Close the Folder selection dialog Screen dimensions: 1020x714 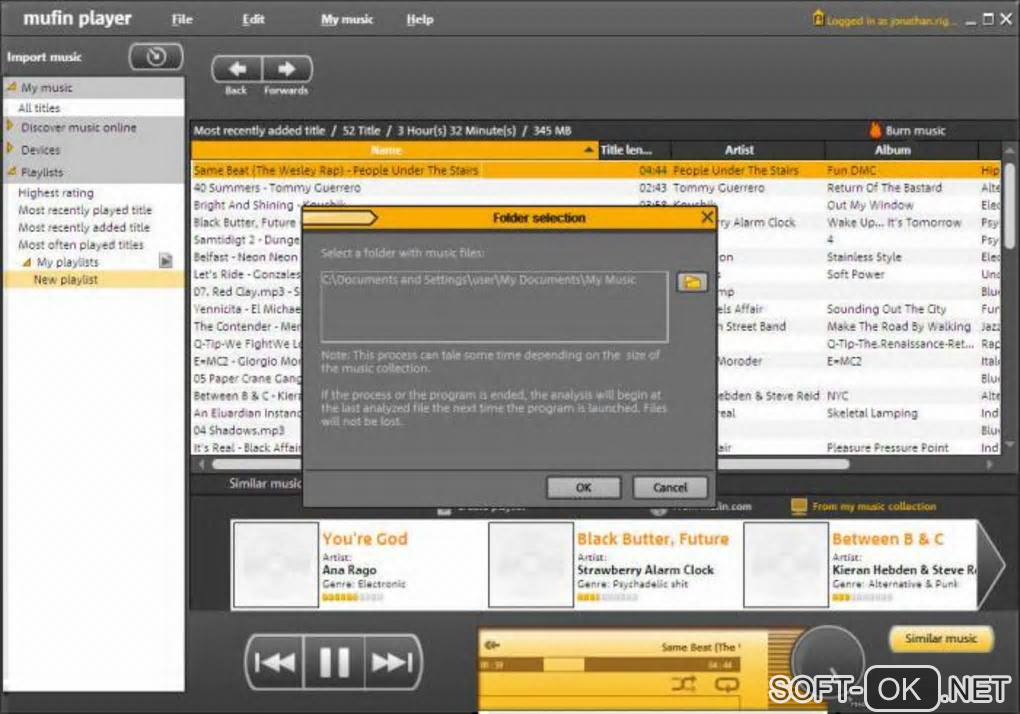click(707, 217)
